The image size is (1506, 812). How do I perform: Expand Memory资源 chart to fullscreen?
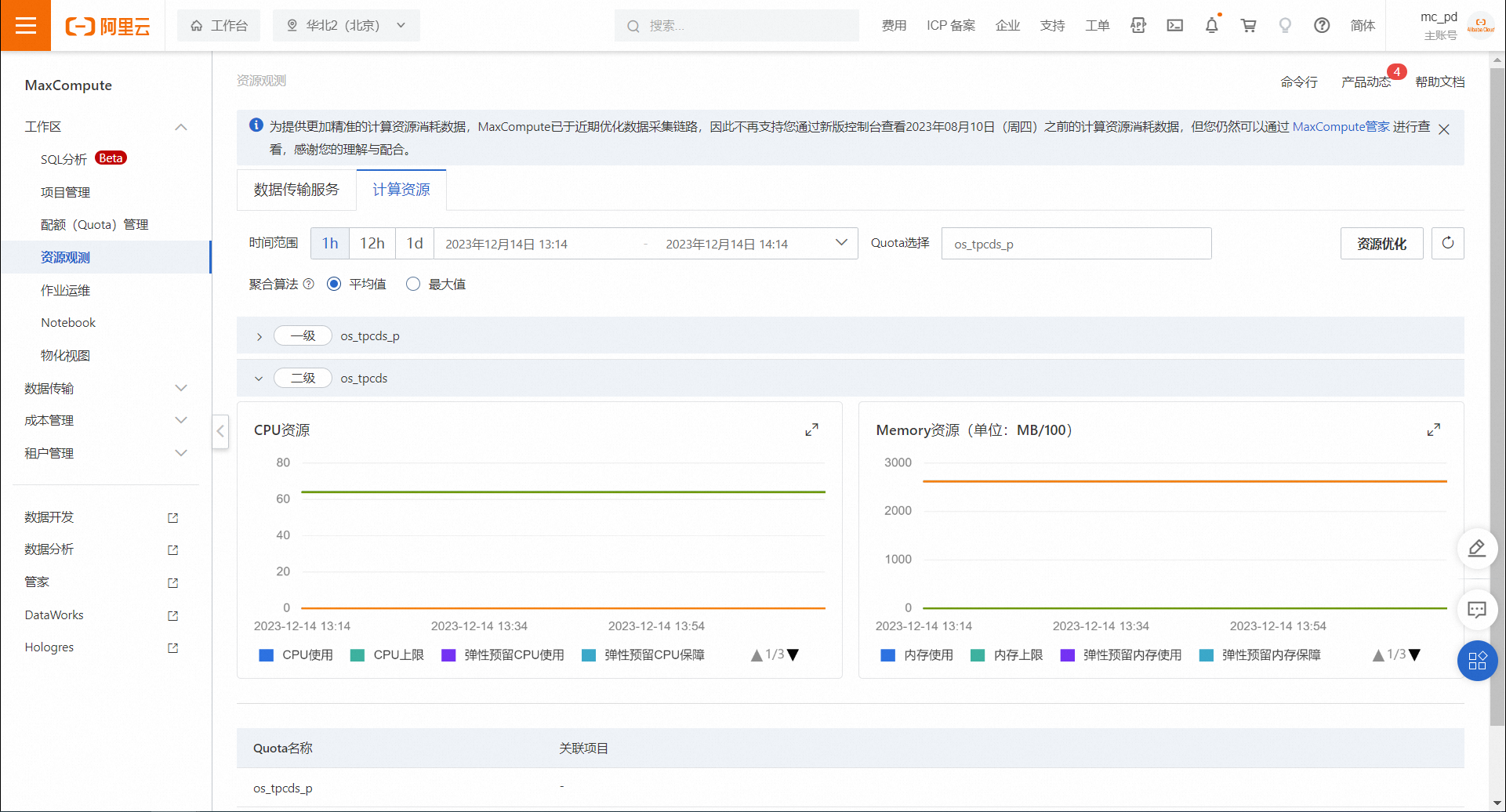pyautogui.click(x=1434, y=430)
